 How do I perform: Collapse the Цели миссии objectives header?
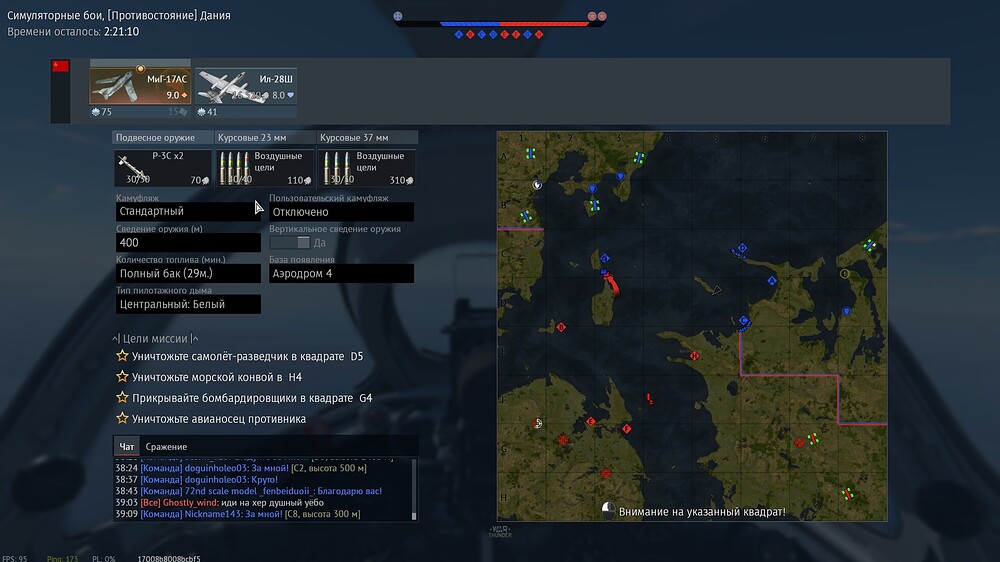coord(155,339)
